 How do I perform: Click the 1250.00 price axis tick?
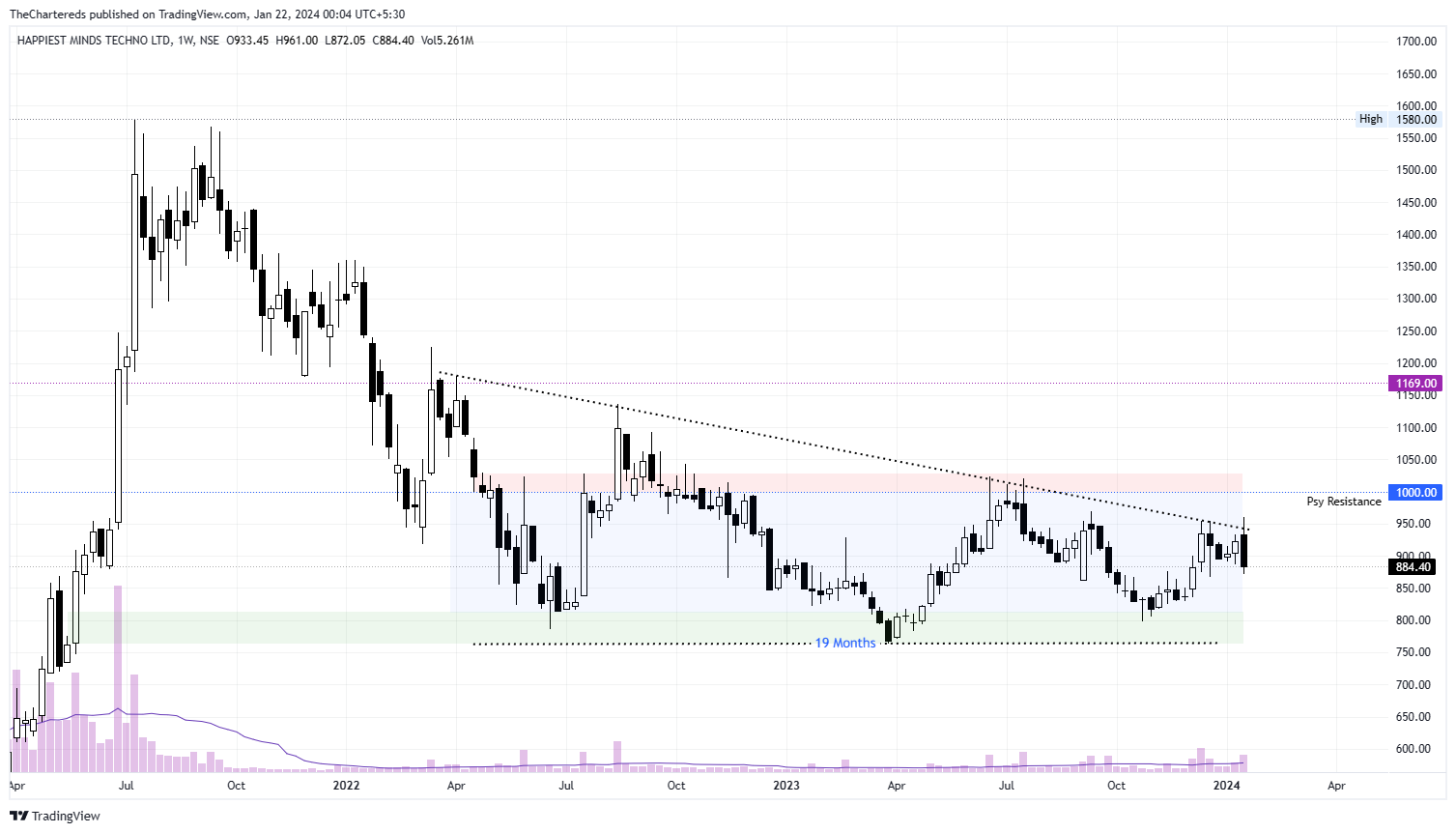coord(1416,331)
